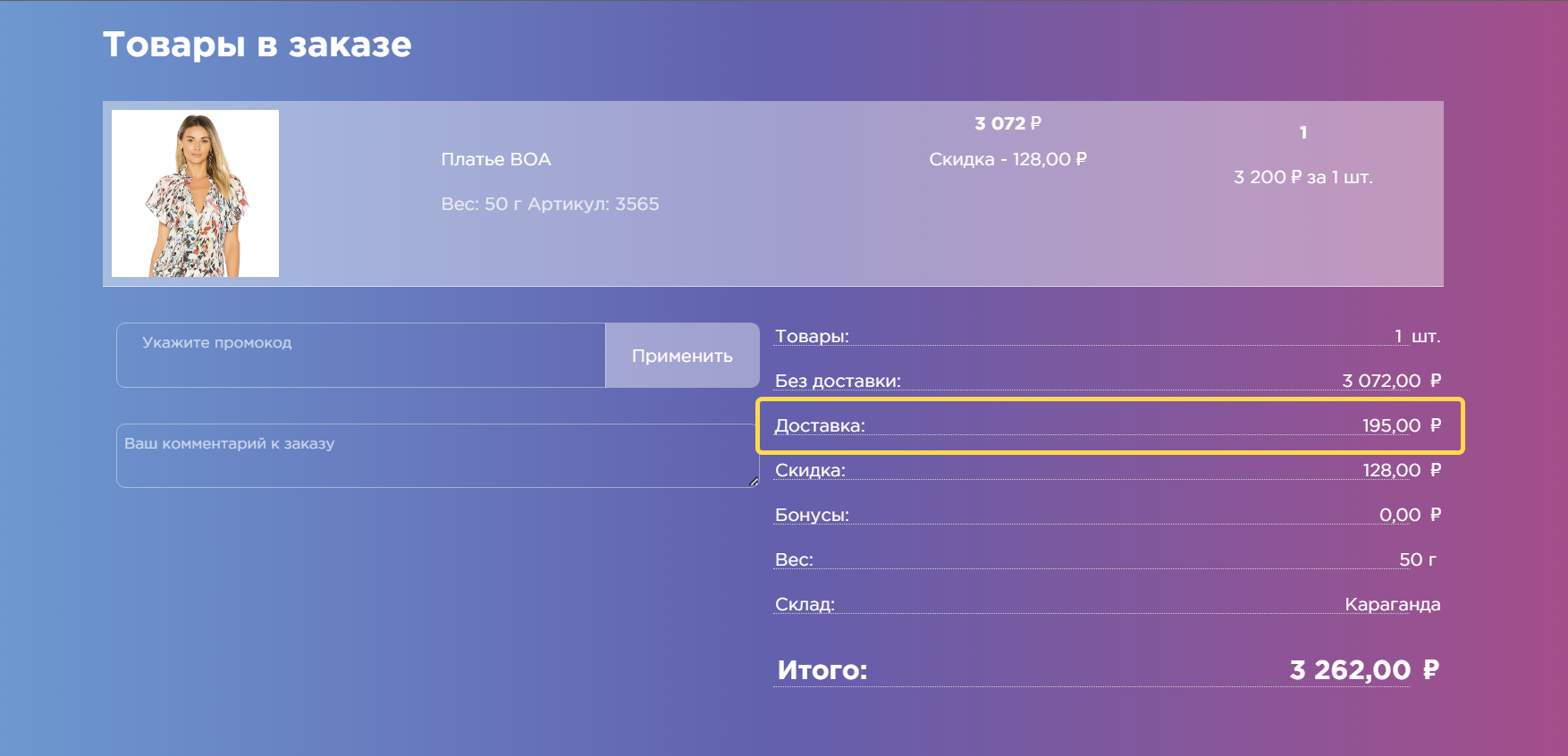1568x756 pixels.
Task: Click the "Бонусы:" summary label
Action: point(812,516)
